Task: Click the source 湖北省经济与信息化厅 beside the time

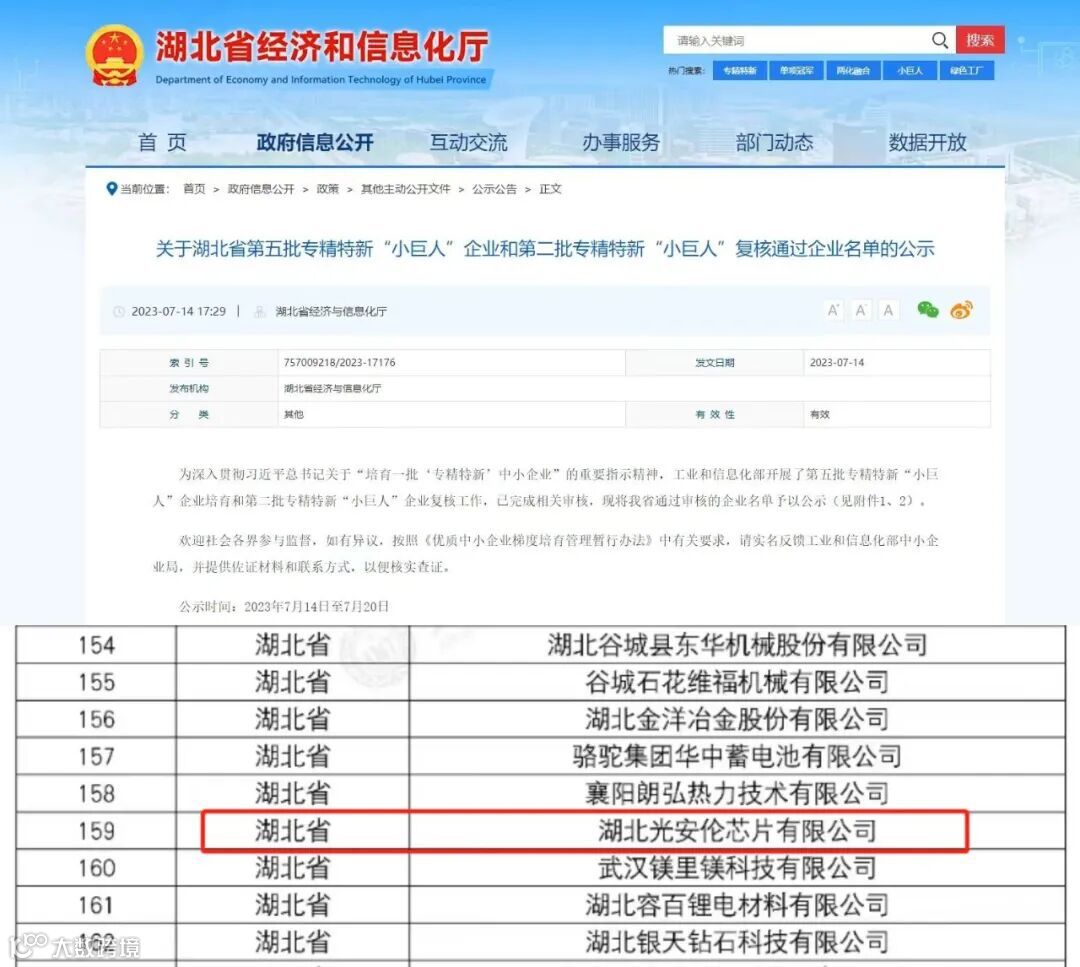Action: pos(331,311)
